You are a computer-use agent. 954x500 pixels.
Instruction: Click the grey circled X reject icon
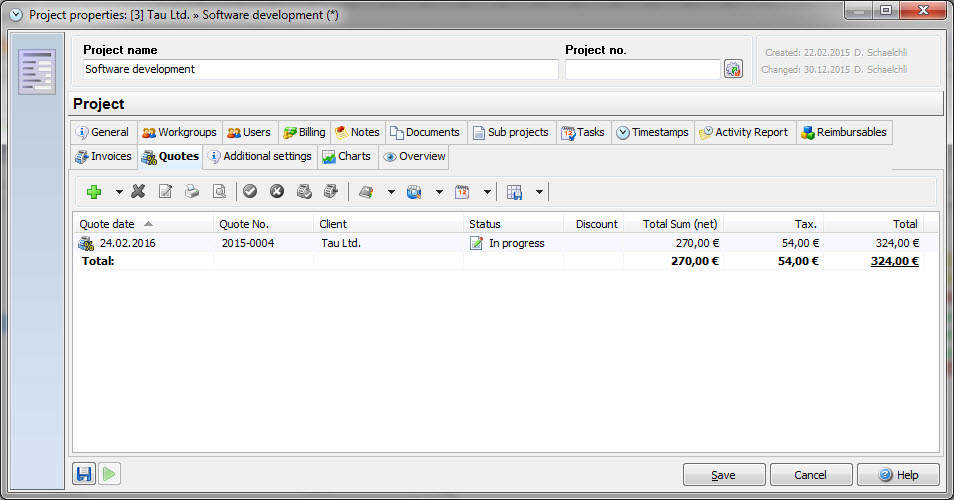tap(277, 192)
